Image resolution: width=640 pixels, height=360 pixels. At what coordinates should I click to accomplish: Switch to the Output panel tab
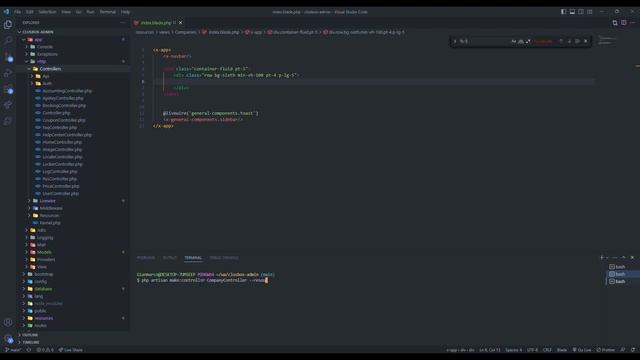pyautogui.click(x=169, y=258)
